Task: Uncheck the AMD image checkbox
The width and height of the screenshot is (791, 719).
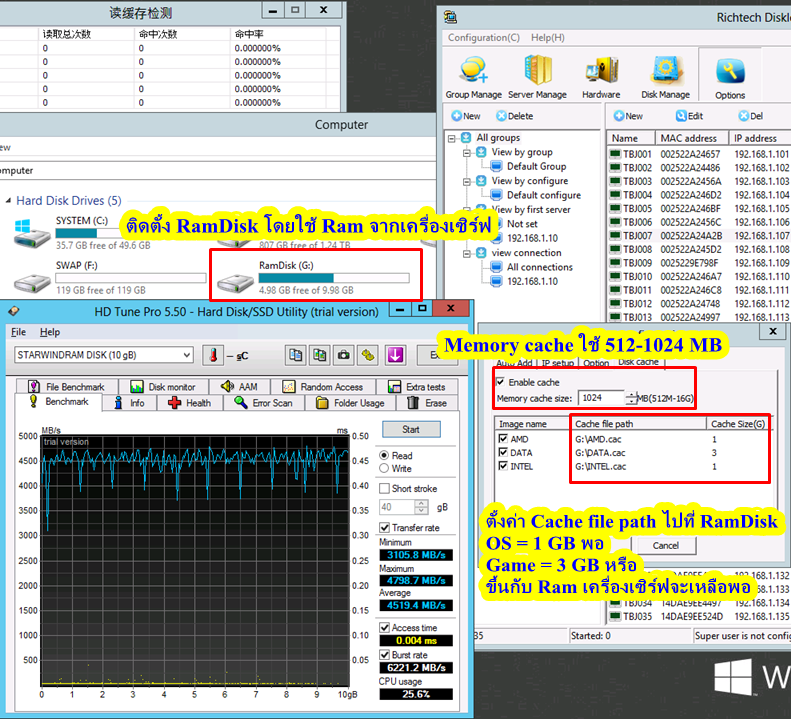Action: [503, 438]
